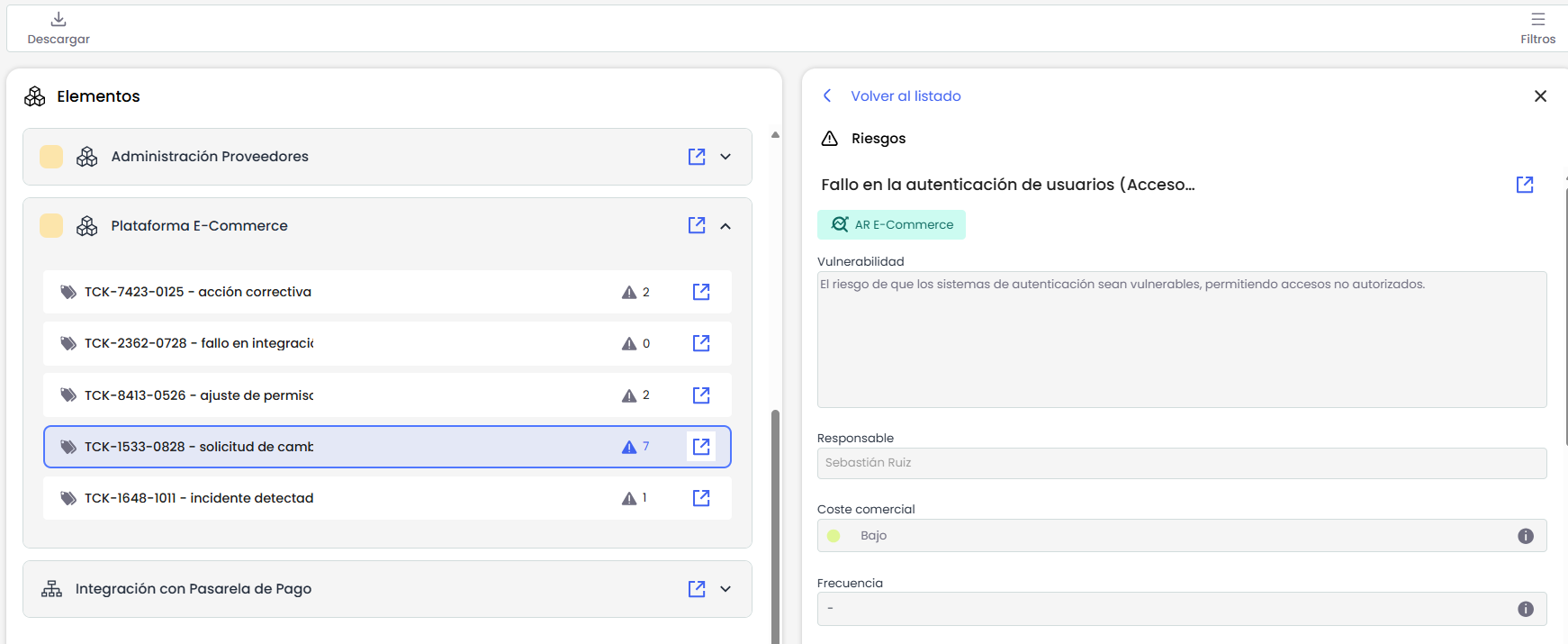The width and height of the screenshot is (1568, 644).
Task: Collapse the Plataforma E-Commerce section
Action: (x=725, y=226)
